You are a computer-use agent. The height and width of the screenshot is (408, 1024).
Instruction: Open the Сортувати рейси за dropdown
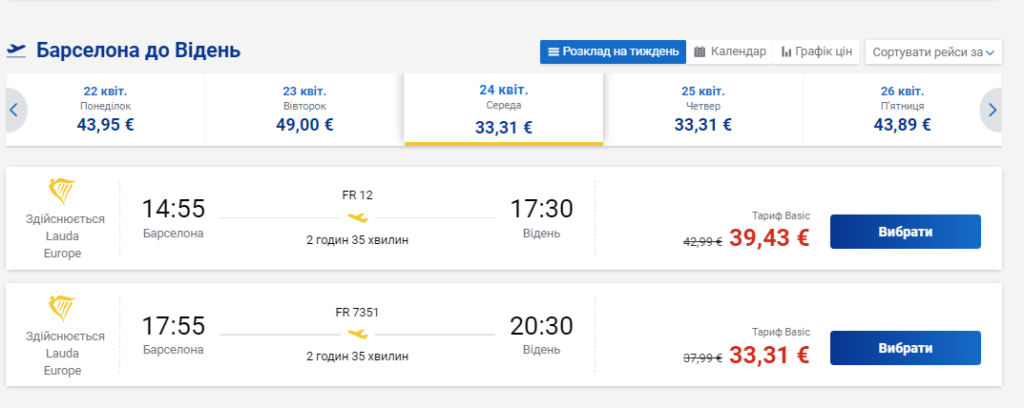tap(933, 52)
